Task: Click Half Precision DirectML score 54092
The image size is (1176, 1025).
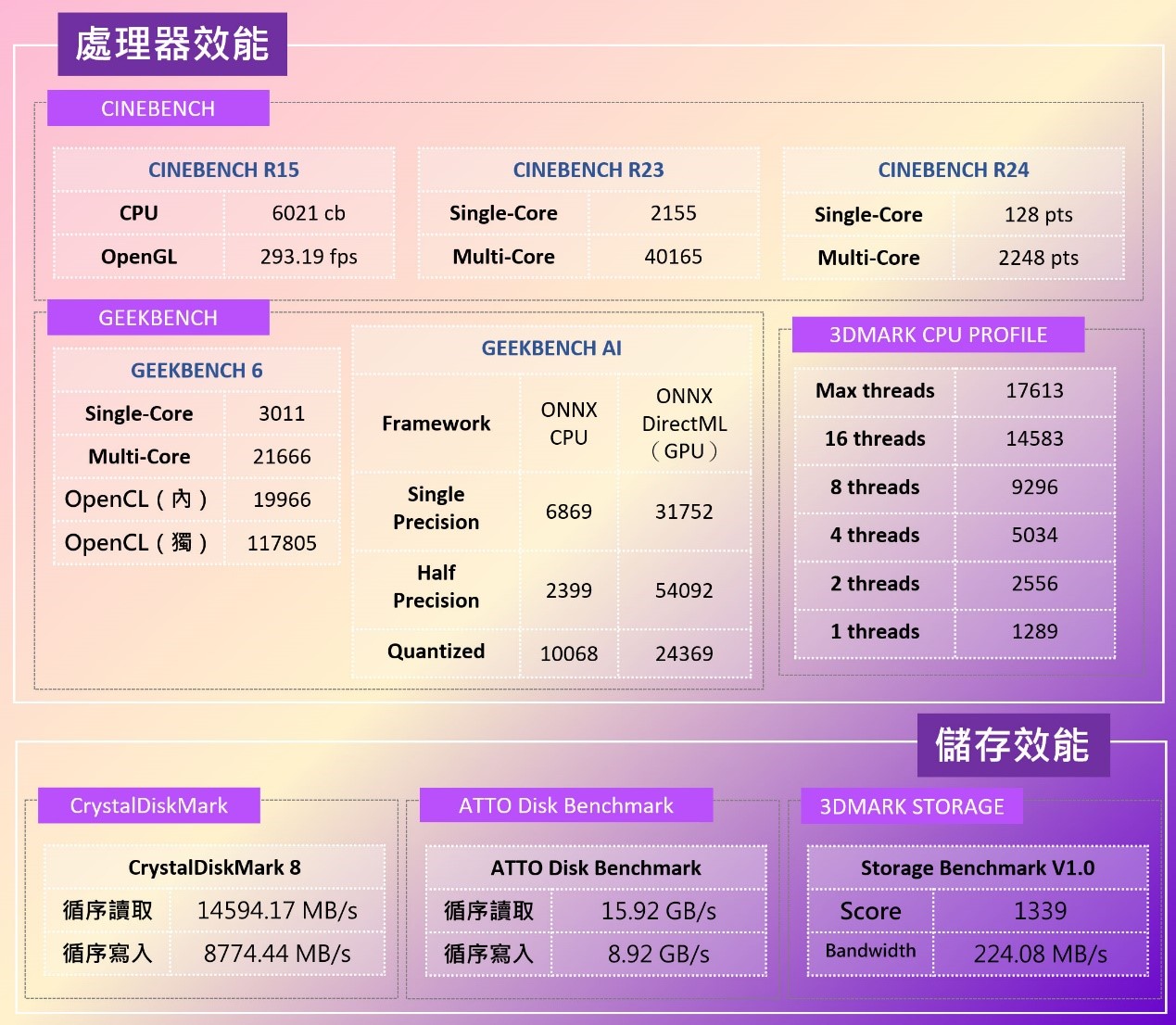Action: 684,590
